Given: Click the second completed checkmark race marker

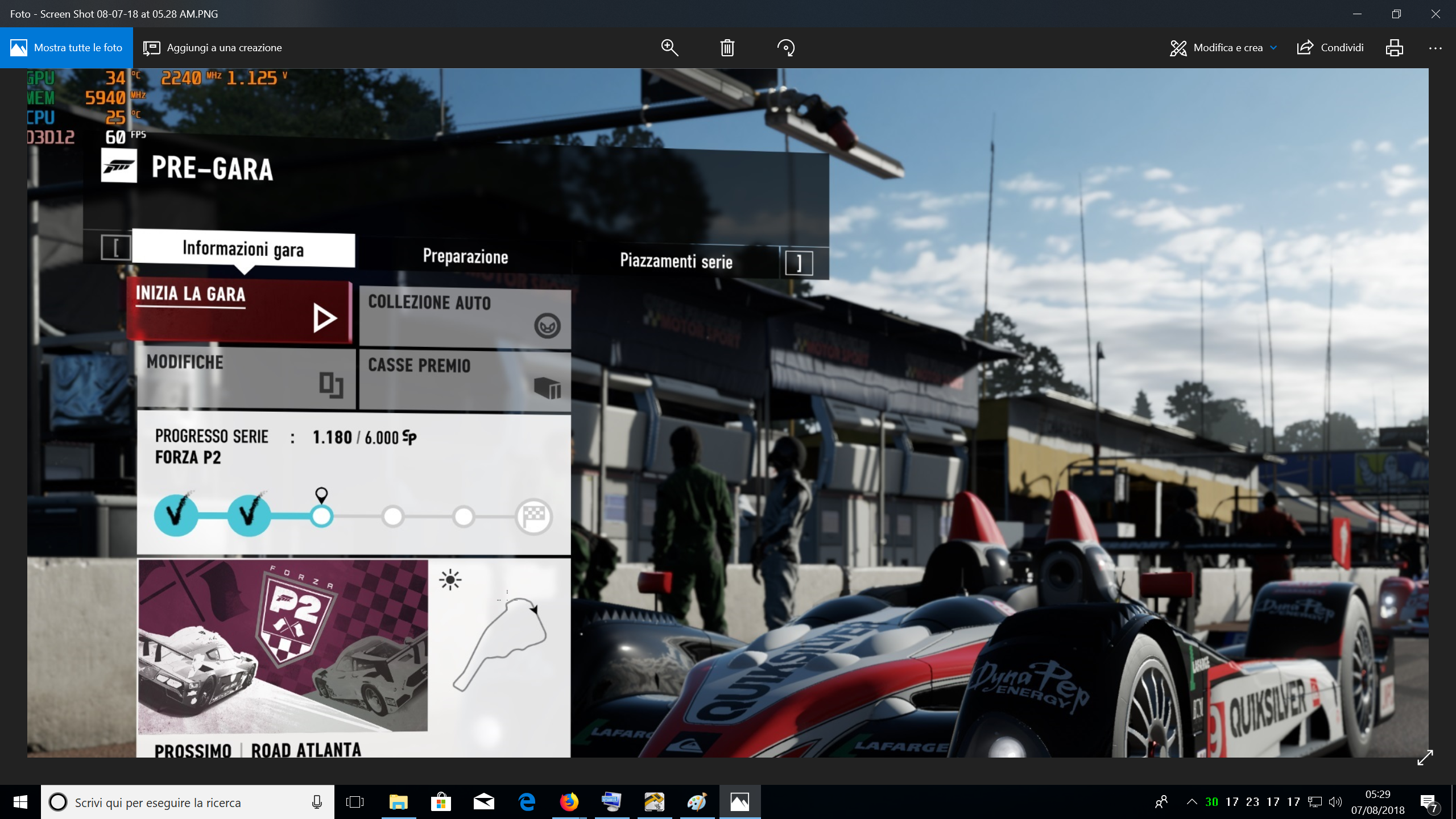Looking at the screenshot, I should click(x=249, y=515).
